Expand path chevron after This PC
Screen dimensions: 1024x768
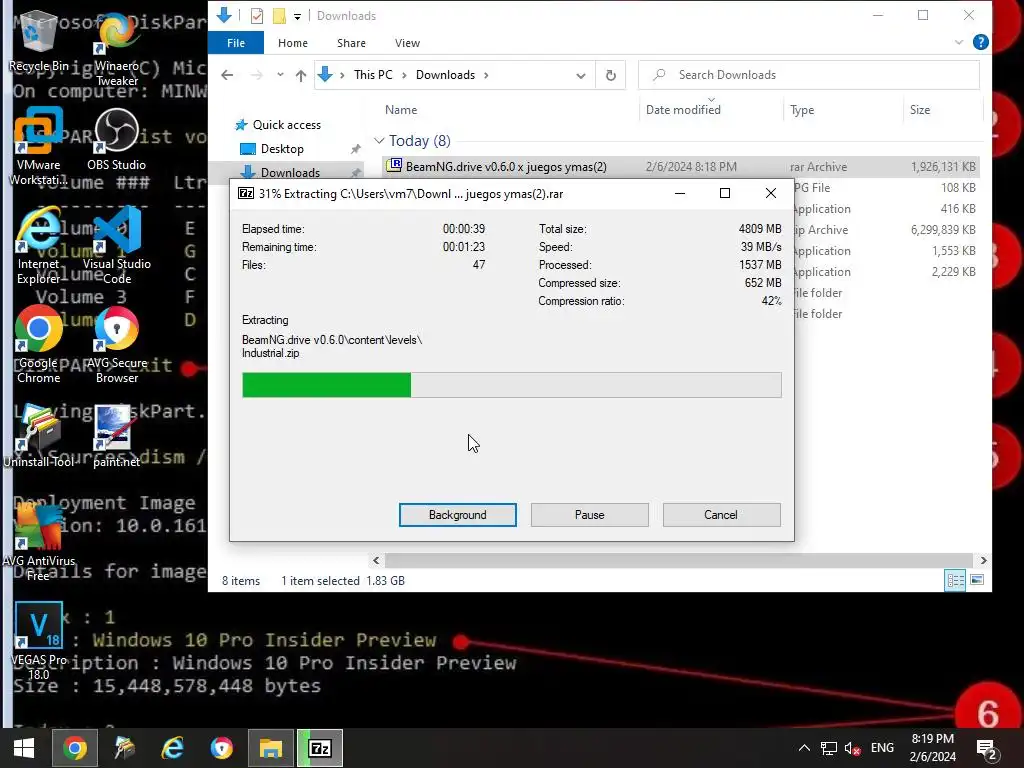pos(404,75)
